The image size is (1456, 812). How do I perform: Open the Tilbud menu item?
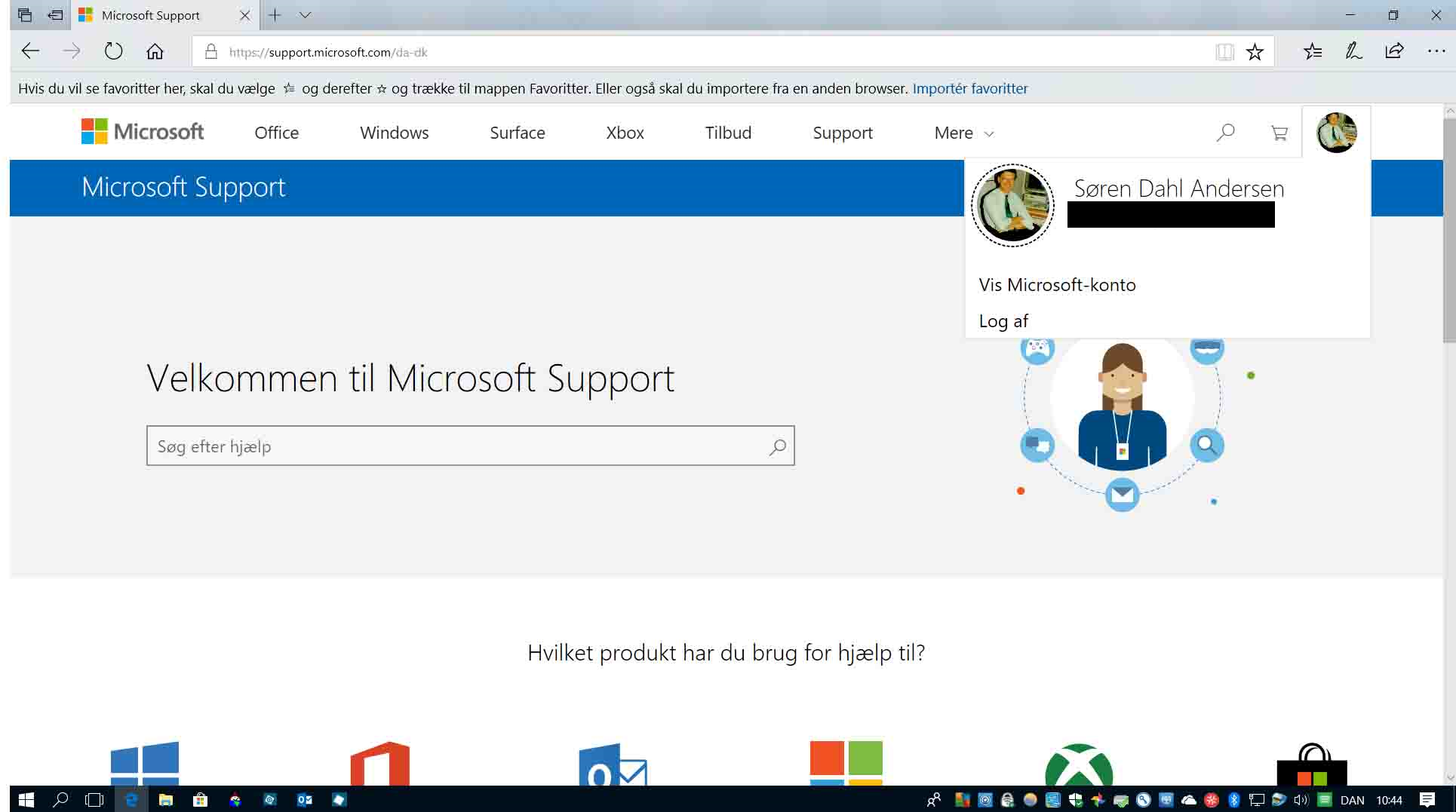(728, 133)
